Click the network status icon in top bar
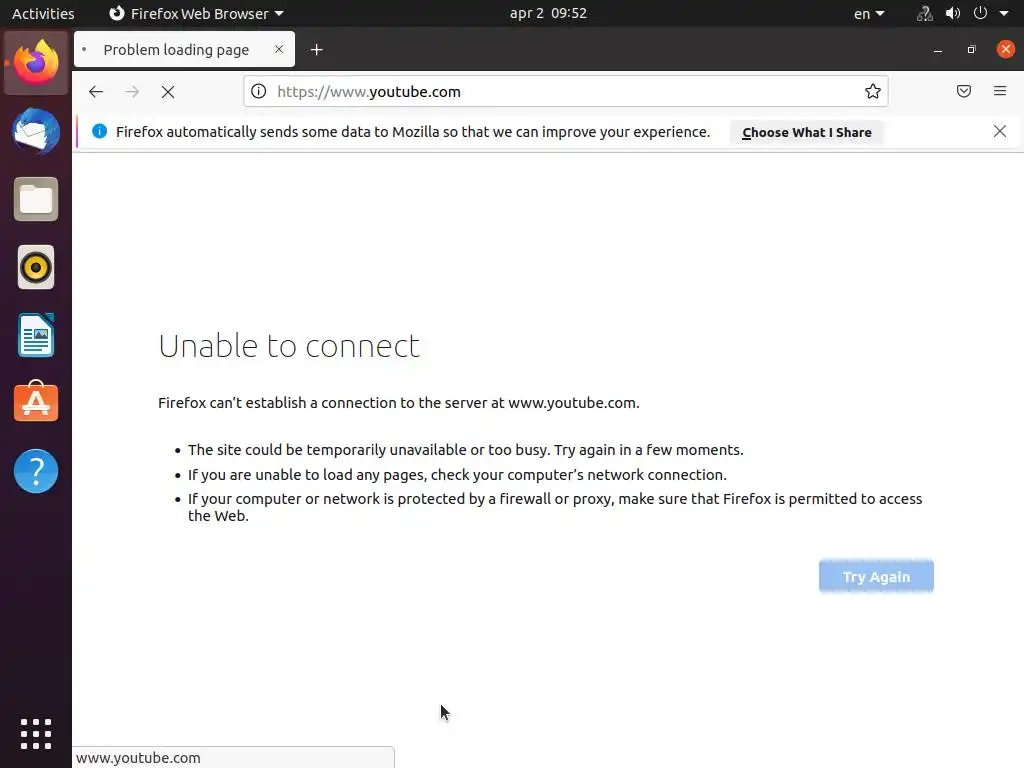Screen dimensions: 1024x768 pos(924,13)
